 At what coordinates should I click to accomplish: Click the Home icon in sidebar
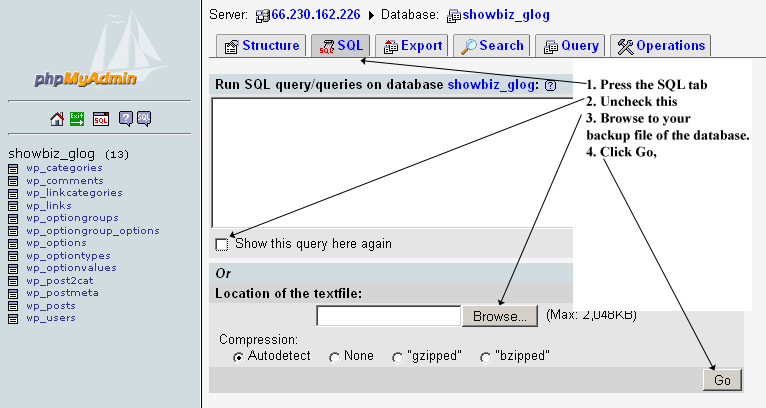coord(58,119)
